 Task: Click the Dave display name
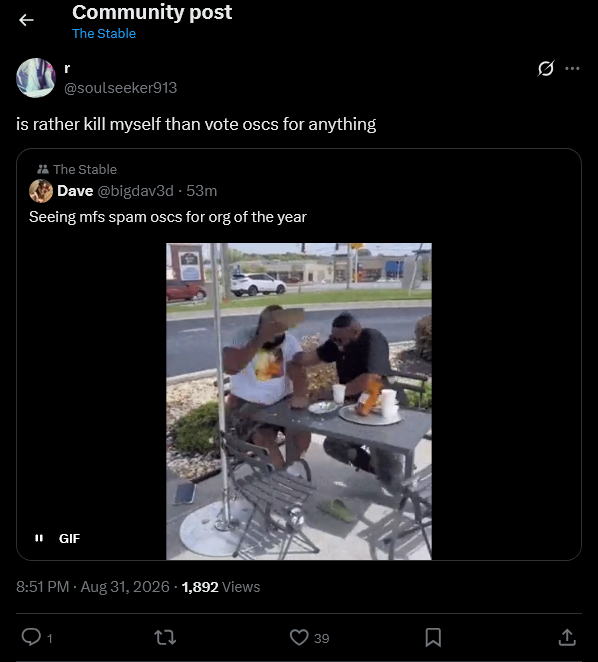pos(75,191)
